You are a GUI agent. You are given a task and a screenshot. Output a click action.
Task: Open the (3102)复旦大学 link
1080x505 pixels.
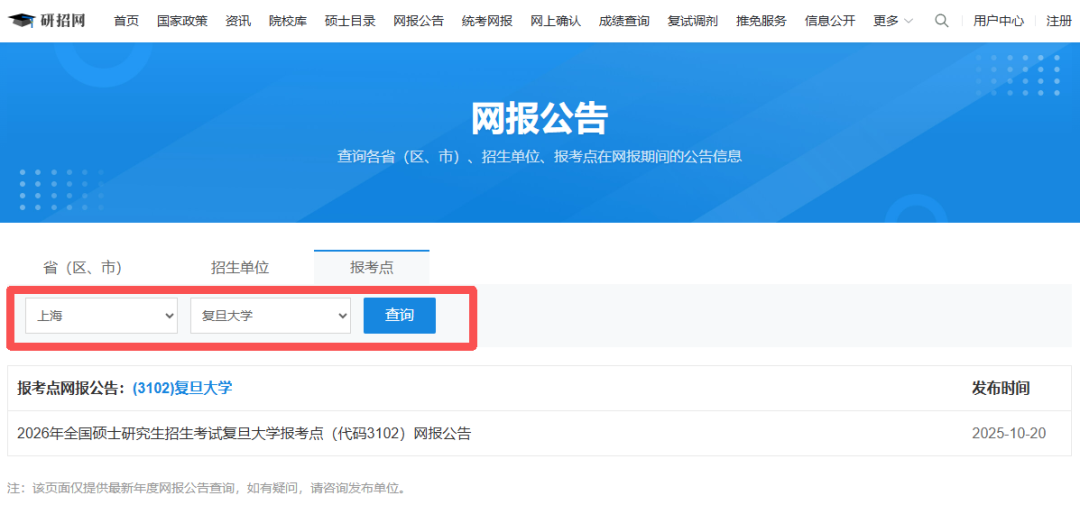click(x=182, y=389)
